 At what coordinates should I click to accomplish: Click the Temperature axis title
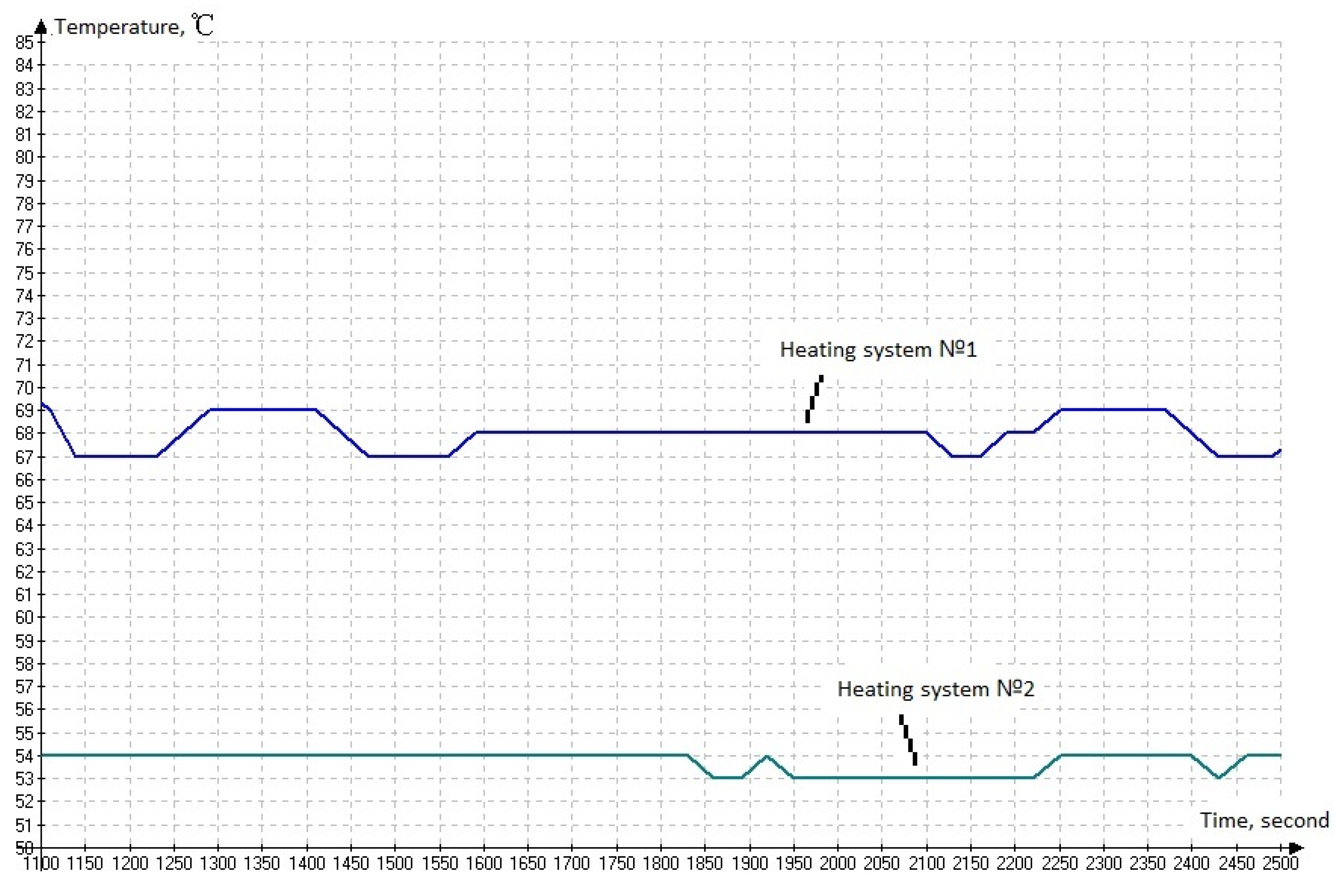point(134,26)
